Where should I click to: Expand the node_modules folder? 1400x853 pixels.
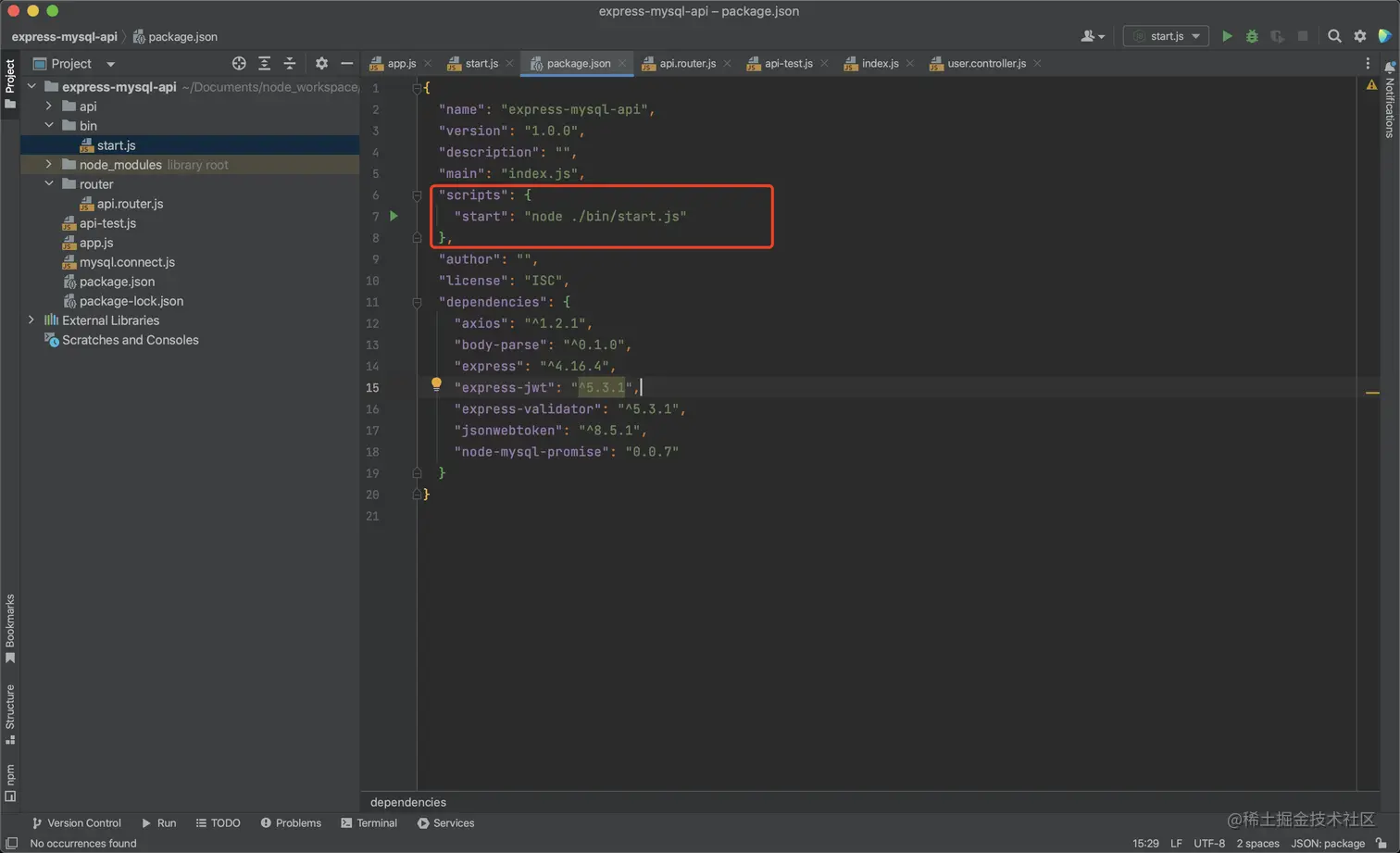[49, 165]
